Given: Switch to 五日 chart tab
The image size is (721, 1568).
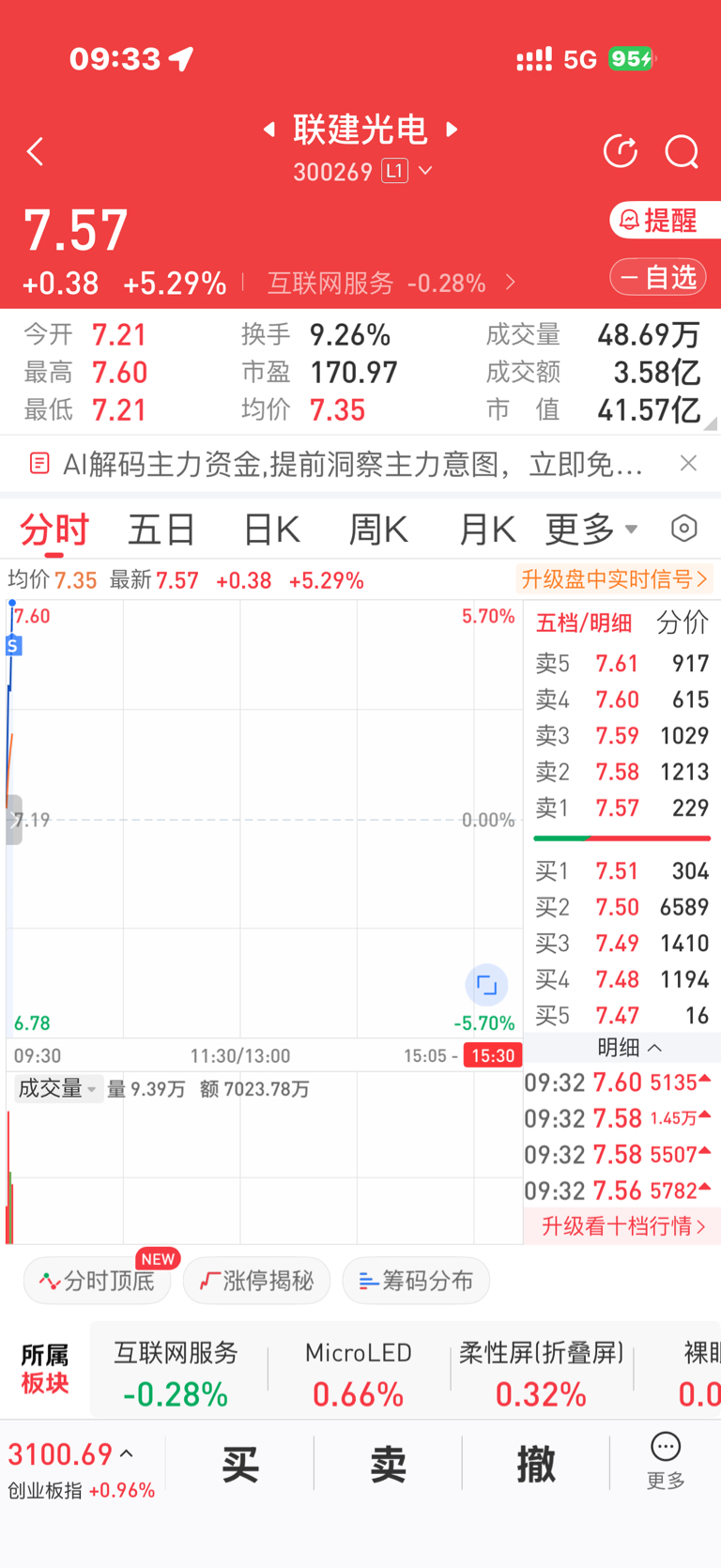Looking at the screenshot, I should (x=161, y=530).
